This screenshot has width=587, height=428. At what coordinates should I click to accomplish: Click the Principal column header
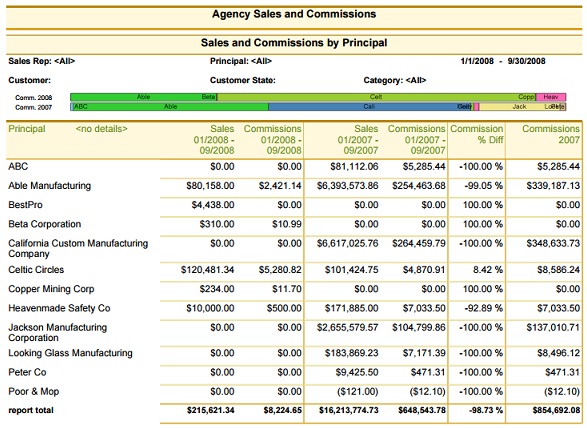click(27, 129)
